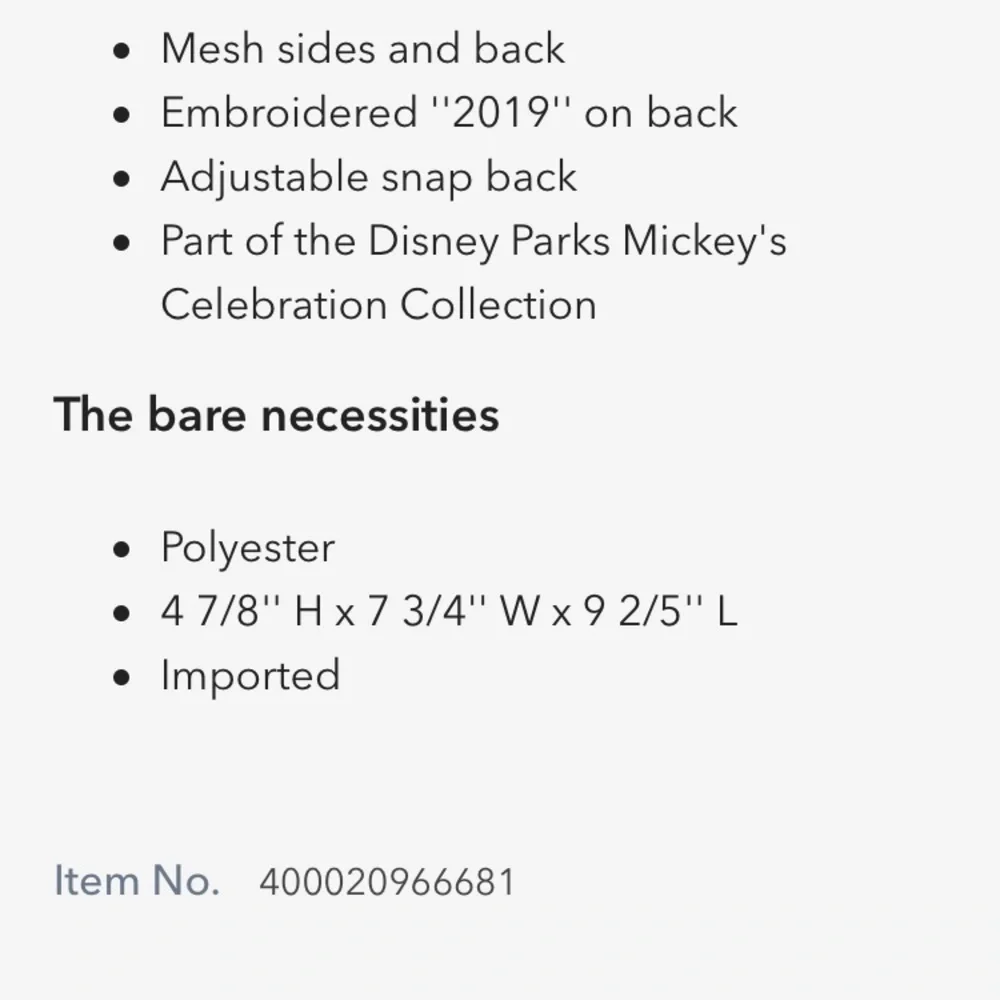This screenshot has height=1000, width=1000.
Task: Click the item number 400020966681
Action: [386, 882]
